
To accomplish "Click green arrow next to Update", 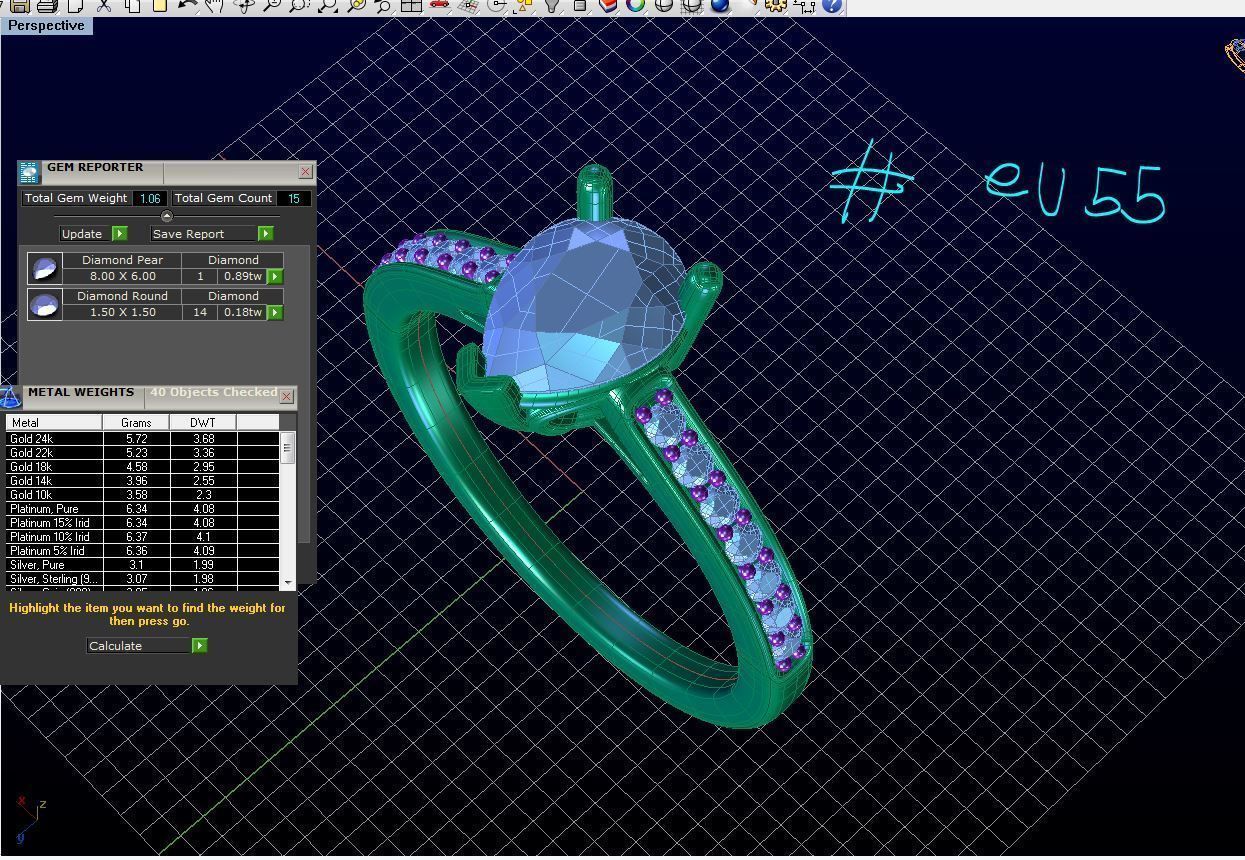I will [x=120, y=234].
